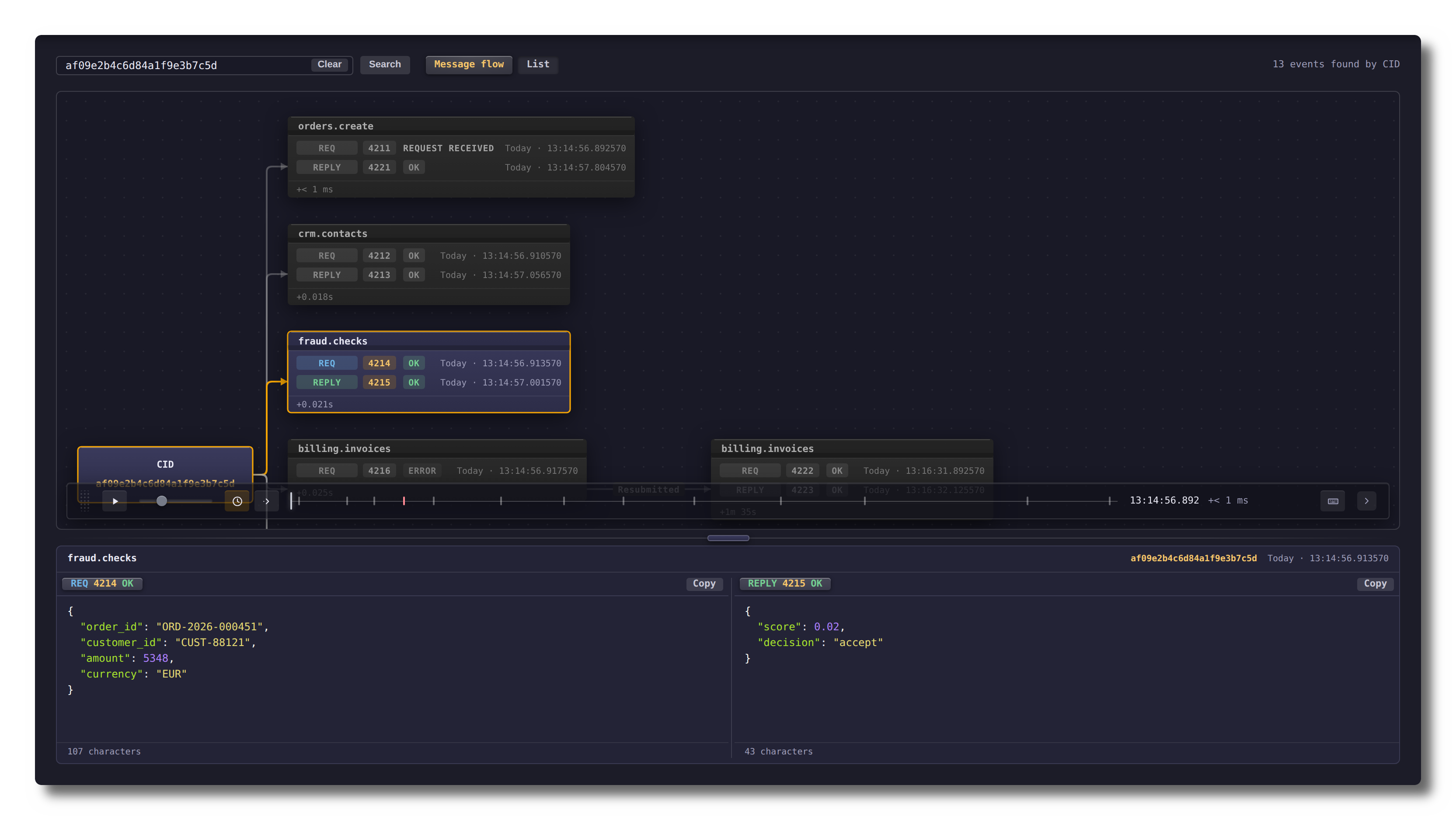Click the "43 characters" footer count
Viewport: 1456px width, 820px height.
coord(778,751)
